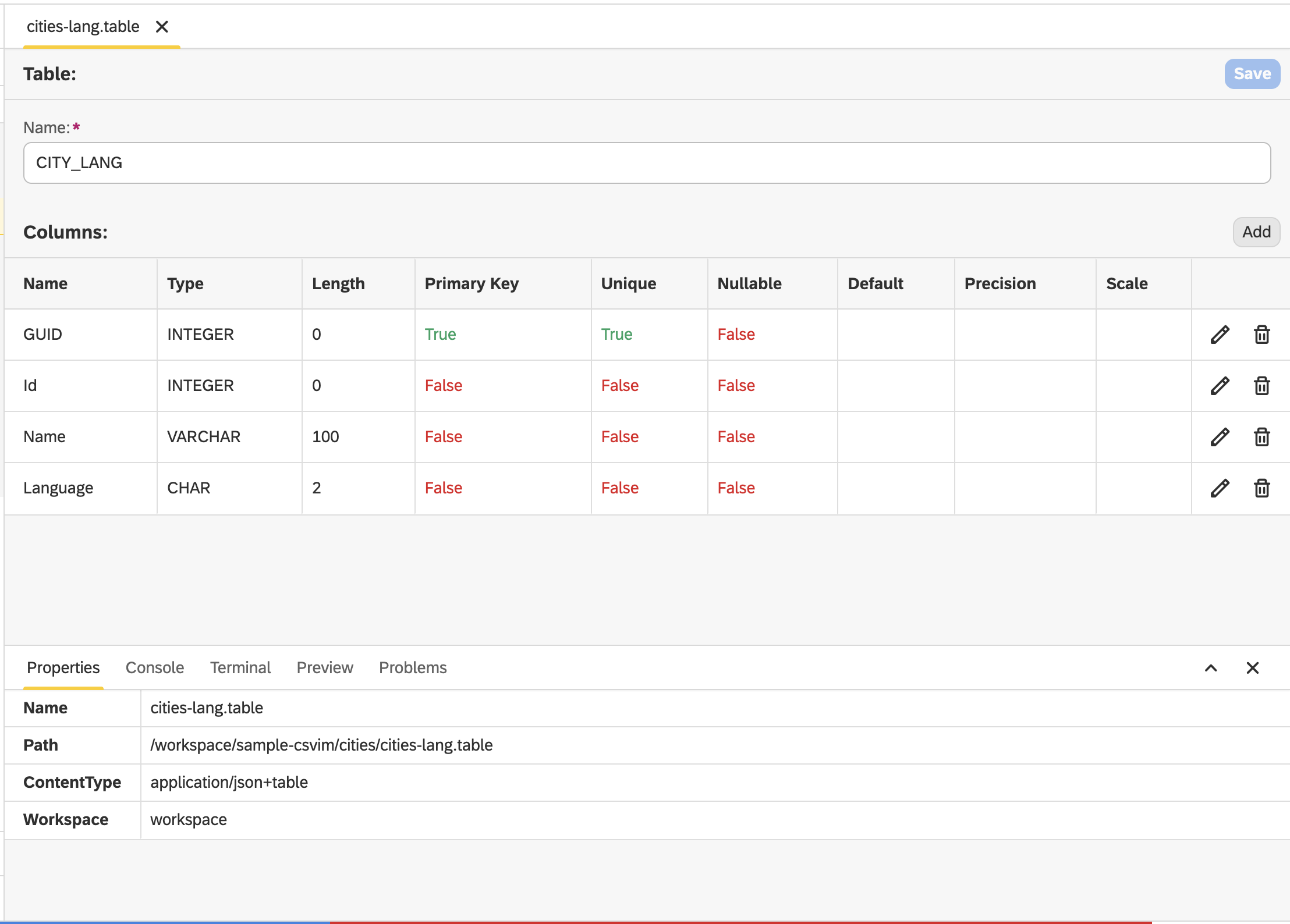The height and width of the screenshot is (924, 1290).
Task: Select the Name property value cities-lang.table
Action: click(x=207, y=708)
